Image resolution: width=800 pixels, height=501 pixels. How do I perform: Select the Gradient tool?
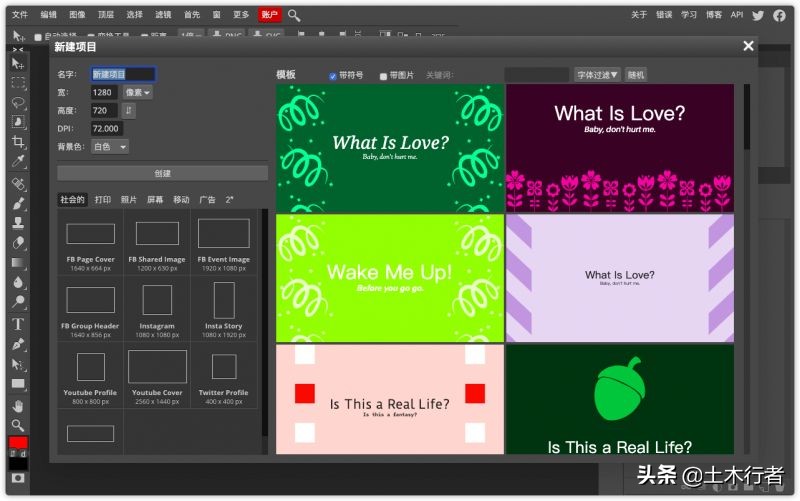18,263
